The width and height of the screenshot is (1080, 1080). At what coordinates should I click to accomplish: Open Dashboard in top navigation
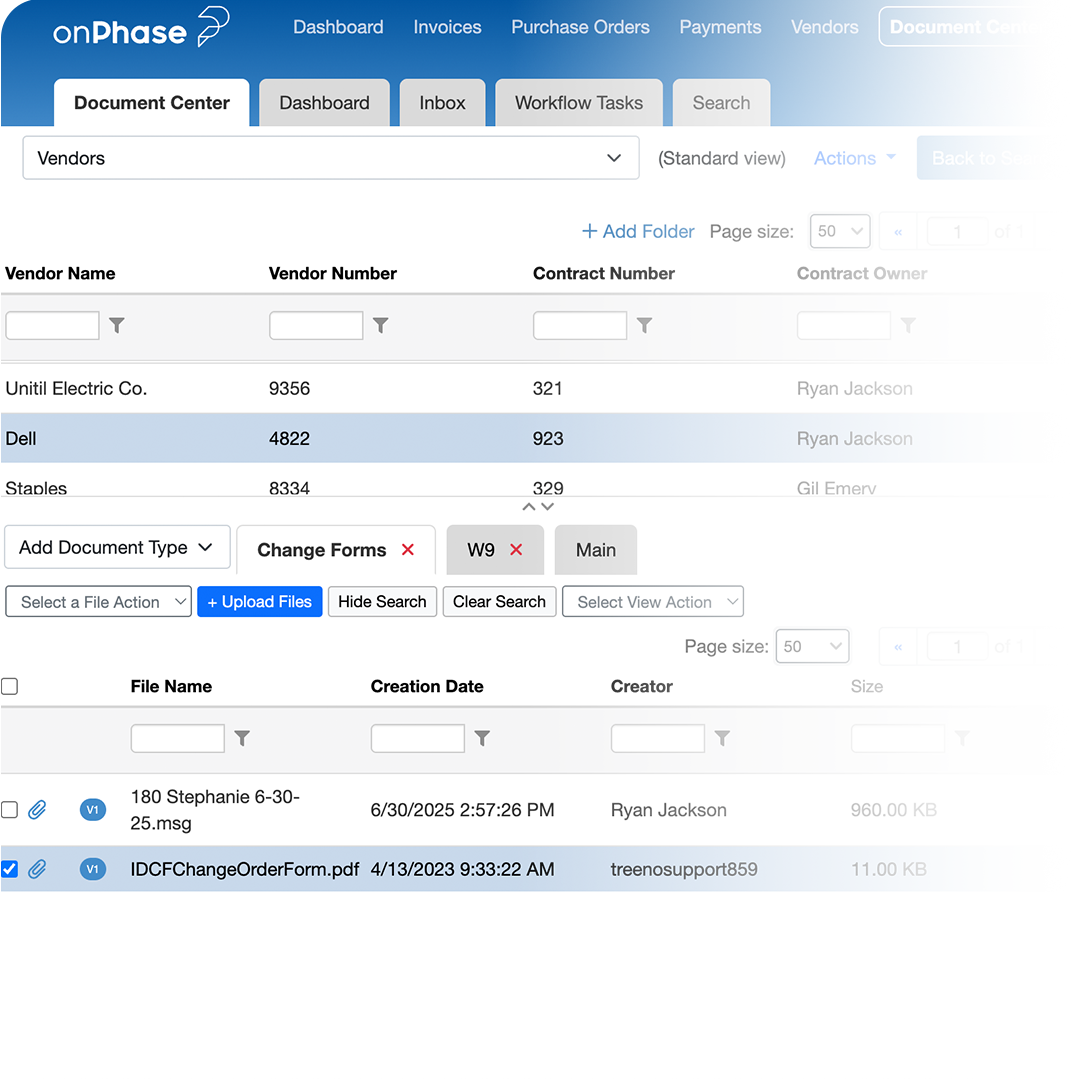point(338,27)
